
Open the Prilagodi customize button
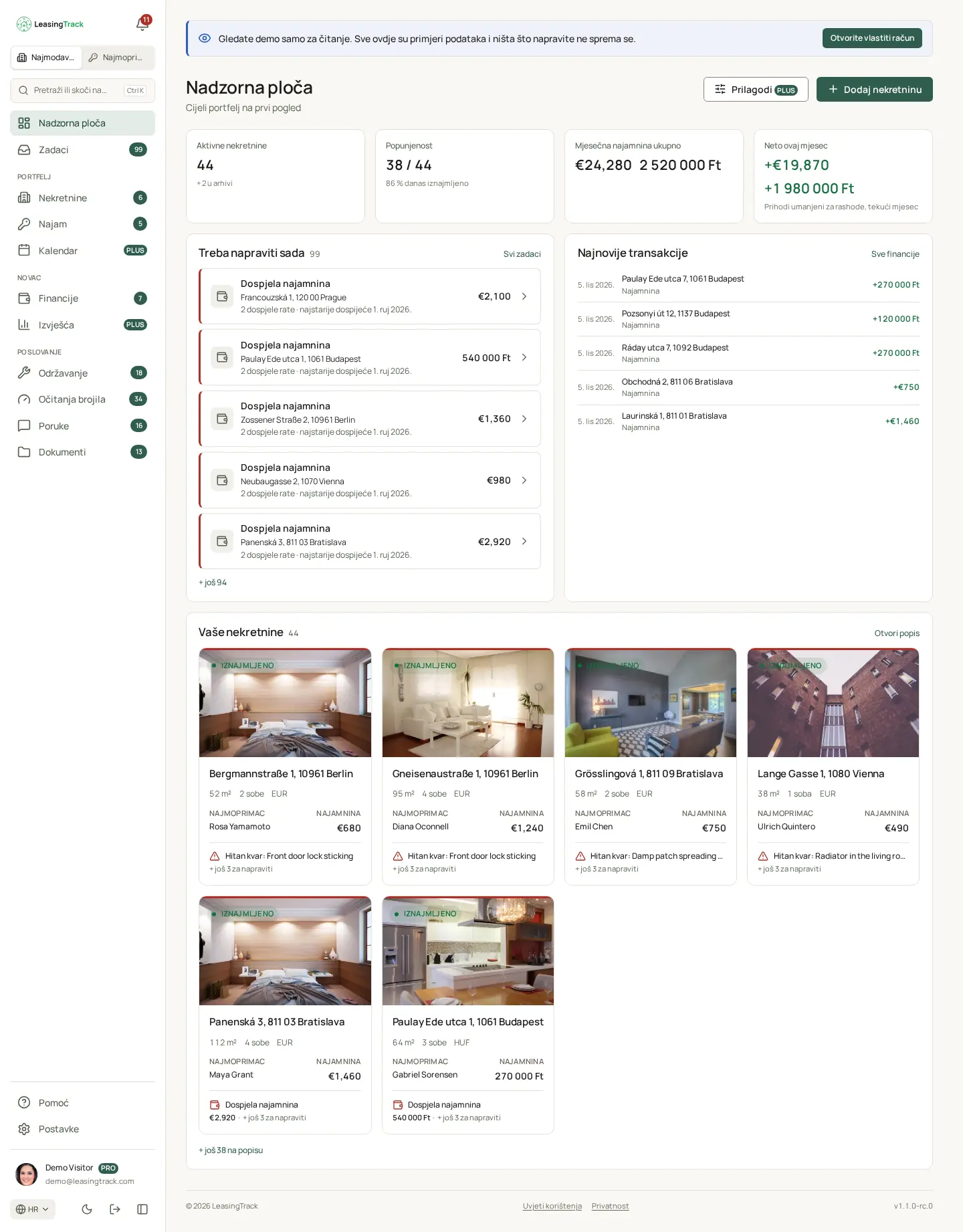756,90
